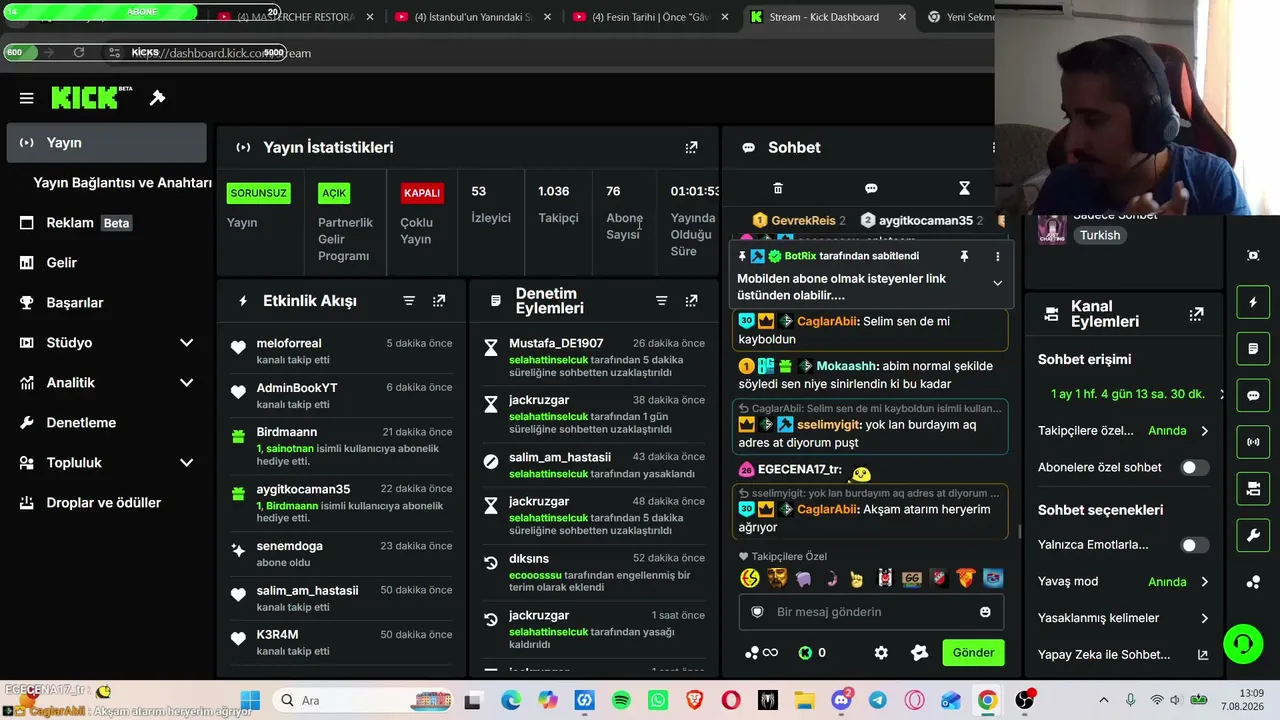1280x720 pixels.
Task: Open options menu of pinned message
Action: pos(997,256)
